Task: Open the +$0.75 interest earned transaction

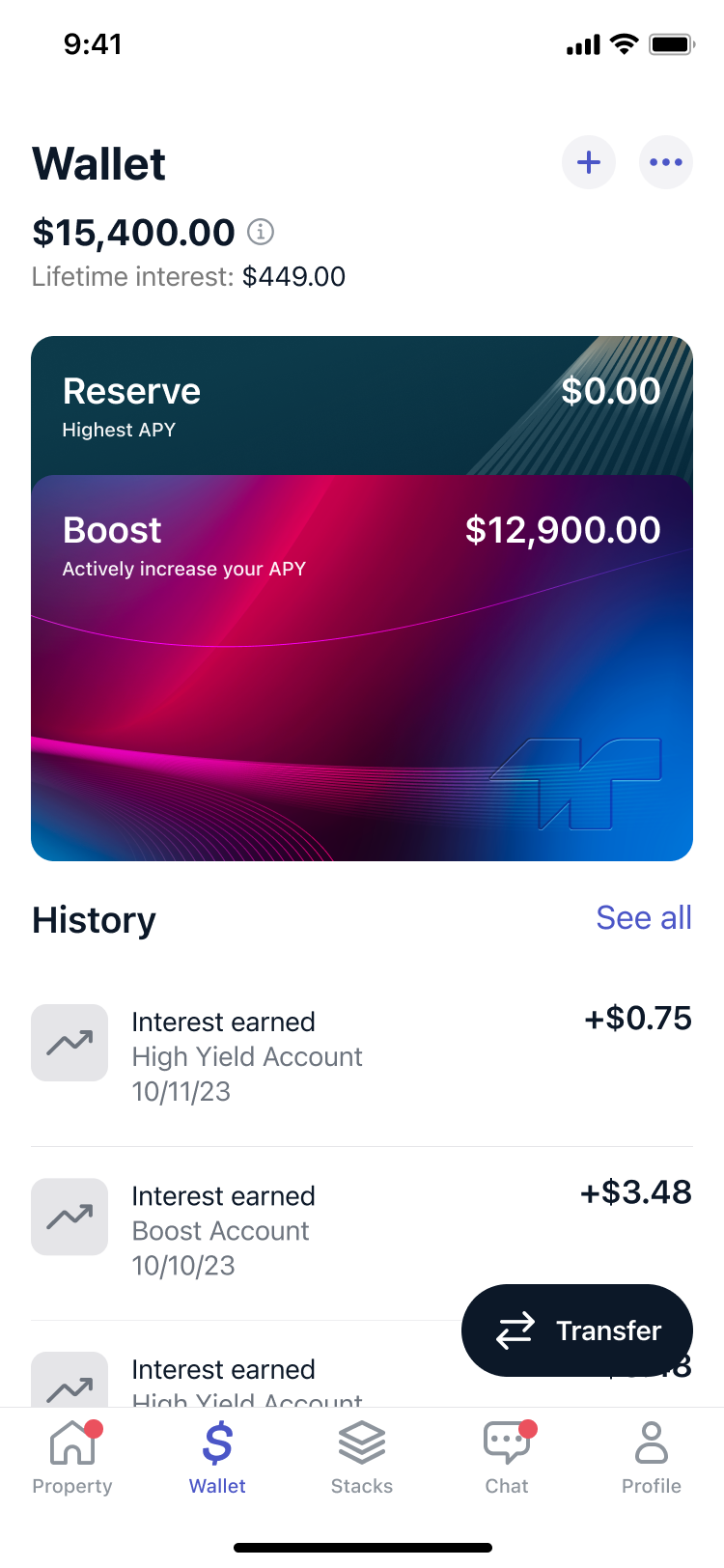Action: coord(362,1056)
